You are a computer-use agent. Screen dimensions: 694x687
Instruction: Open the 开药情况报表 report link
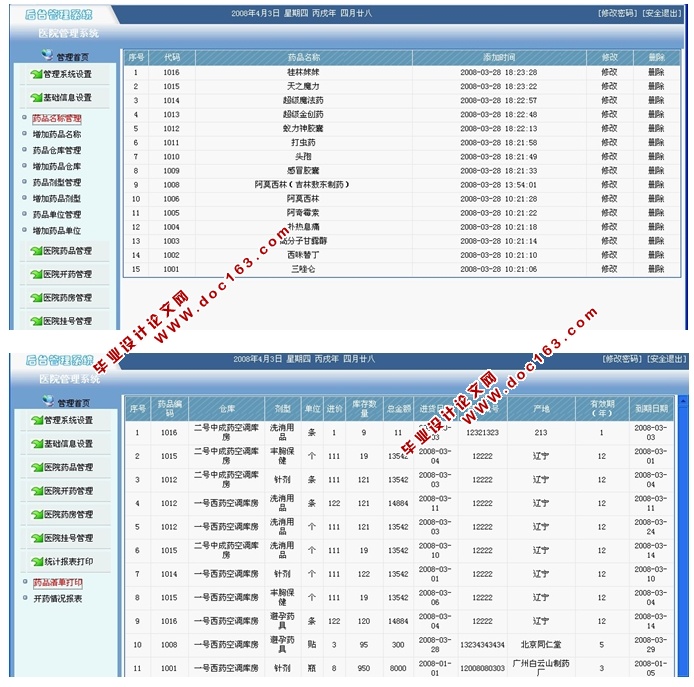point(58,598)
